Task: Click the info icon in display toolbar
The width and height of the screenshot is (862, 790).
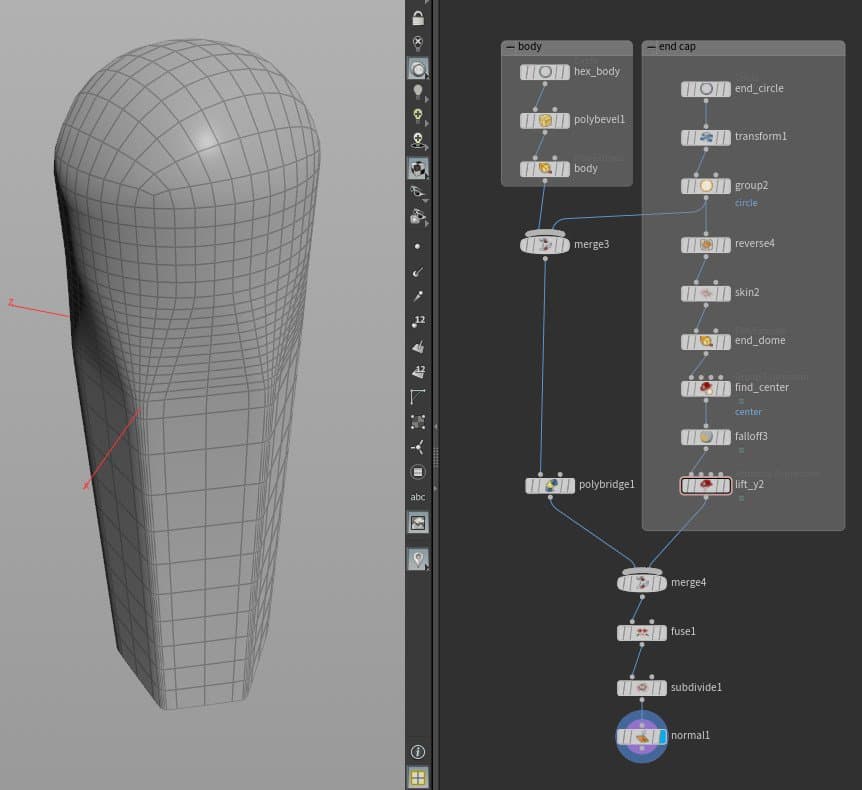Action: [x=418, y=752]
